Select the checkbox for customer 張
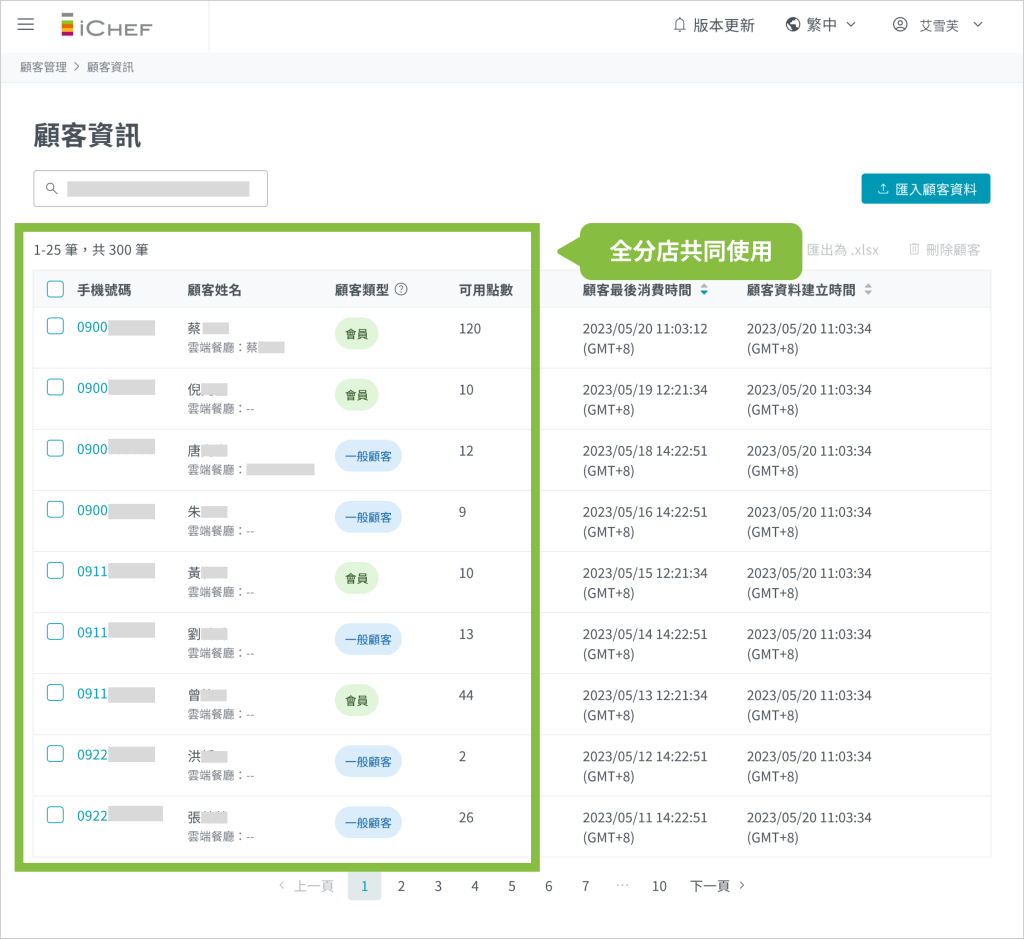 pos(56,815)
